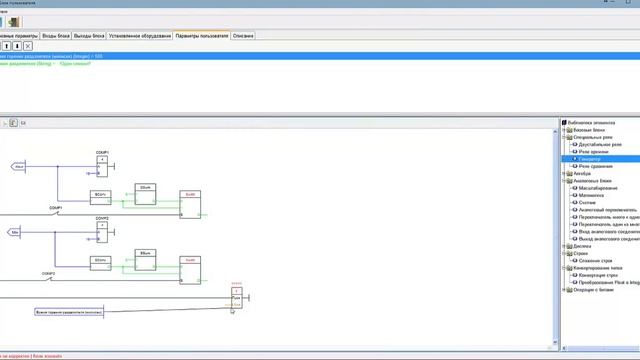Select the green String parameter row
The height and width of the screenshot is (360, 640).
45,64
